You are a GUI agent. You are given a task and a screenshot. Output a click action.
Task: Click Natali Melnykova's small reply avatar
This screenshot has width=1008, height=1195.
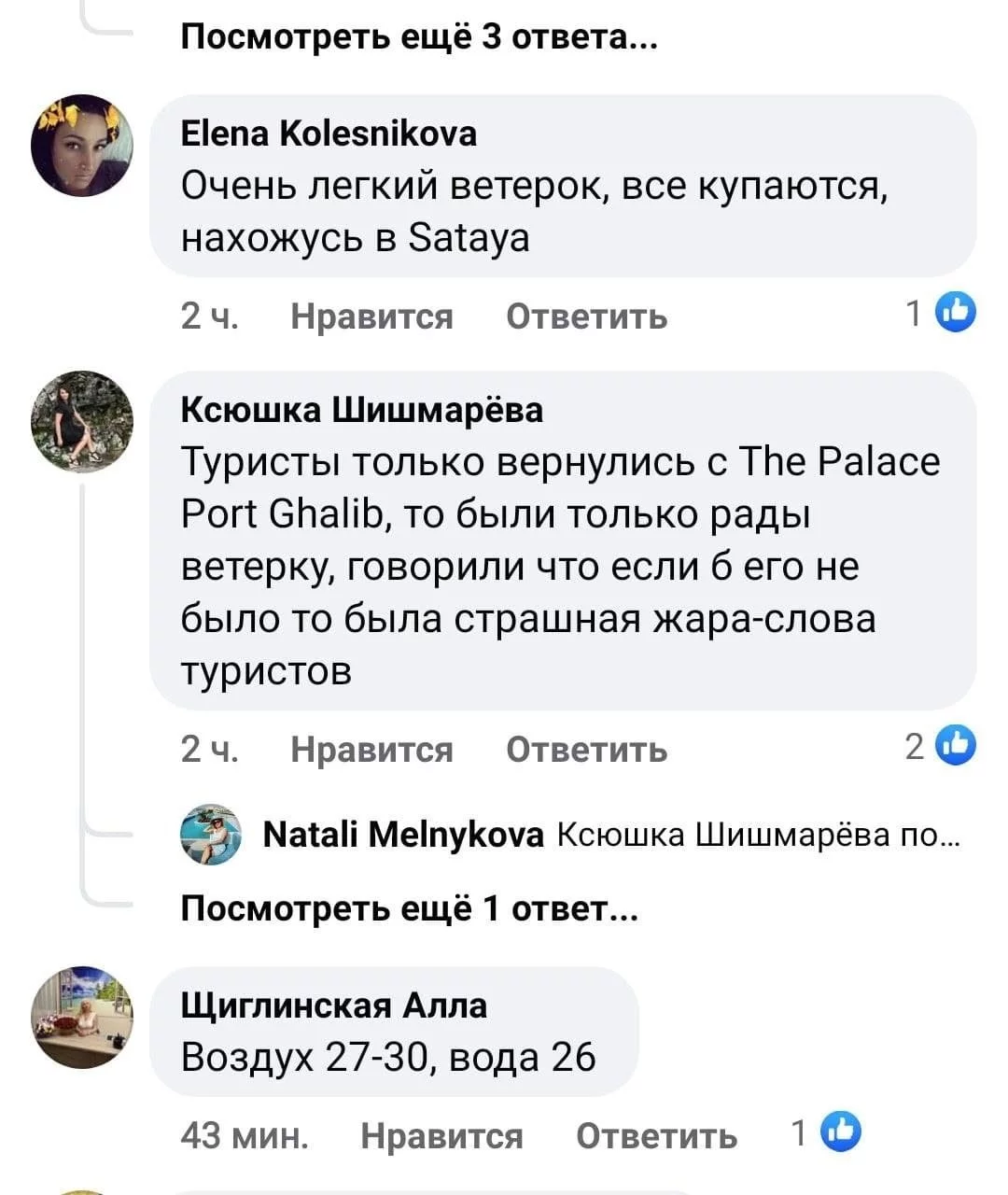pyautogui.click(x=210, y=835)
